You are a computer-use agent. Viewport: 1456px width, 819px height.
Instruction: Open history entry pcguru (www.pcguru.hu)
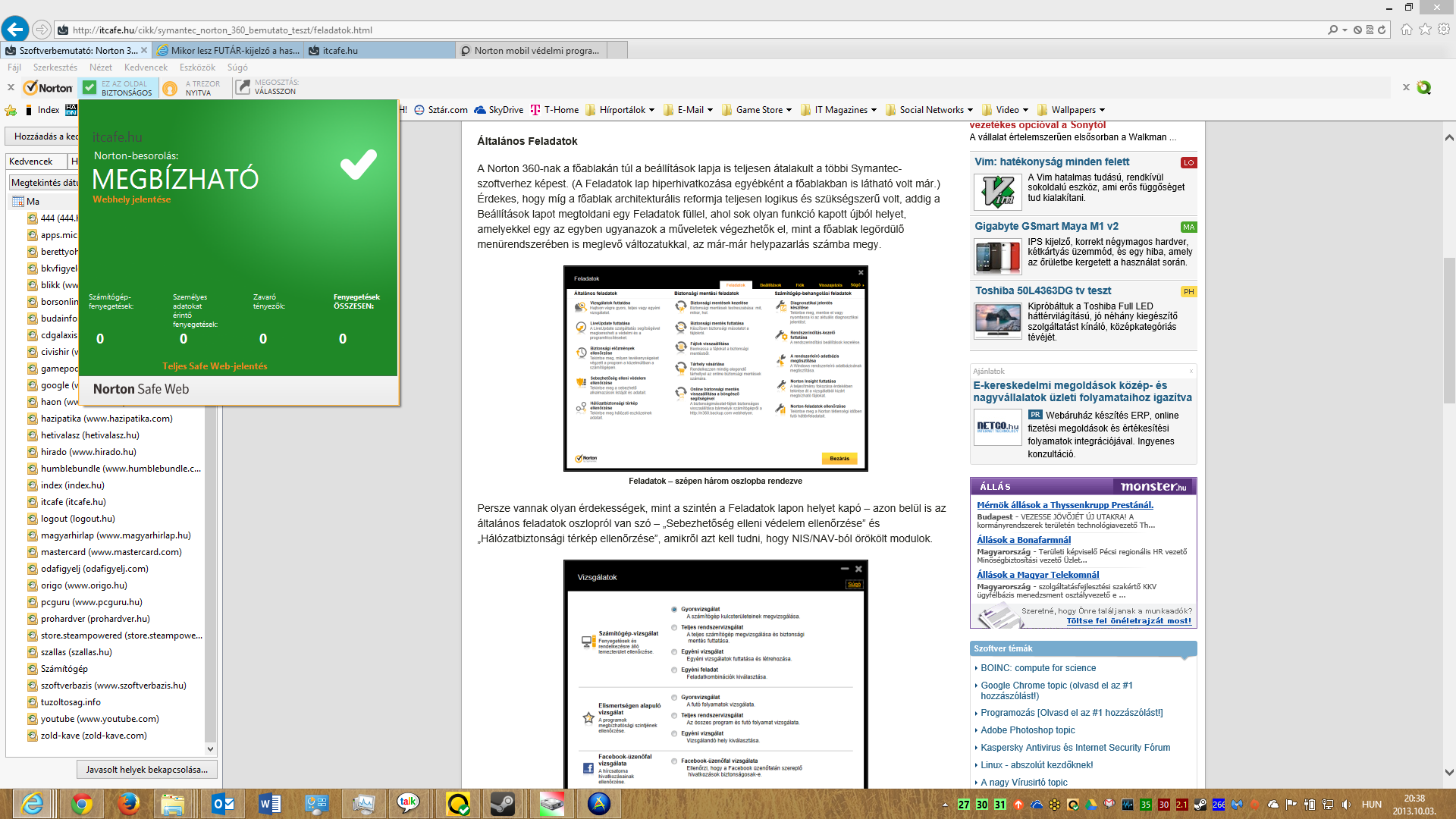point(91,602)
